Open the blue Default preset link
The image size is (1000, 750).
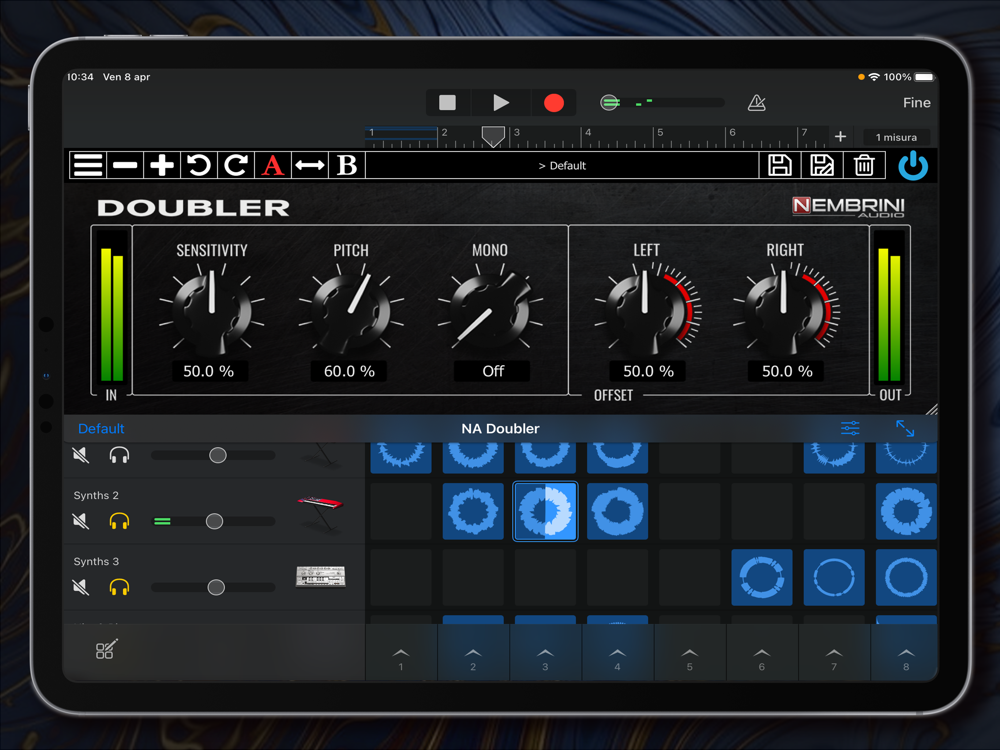(101, 429)
